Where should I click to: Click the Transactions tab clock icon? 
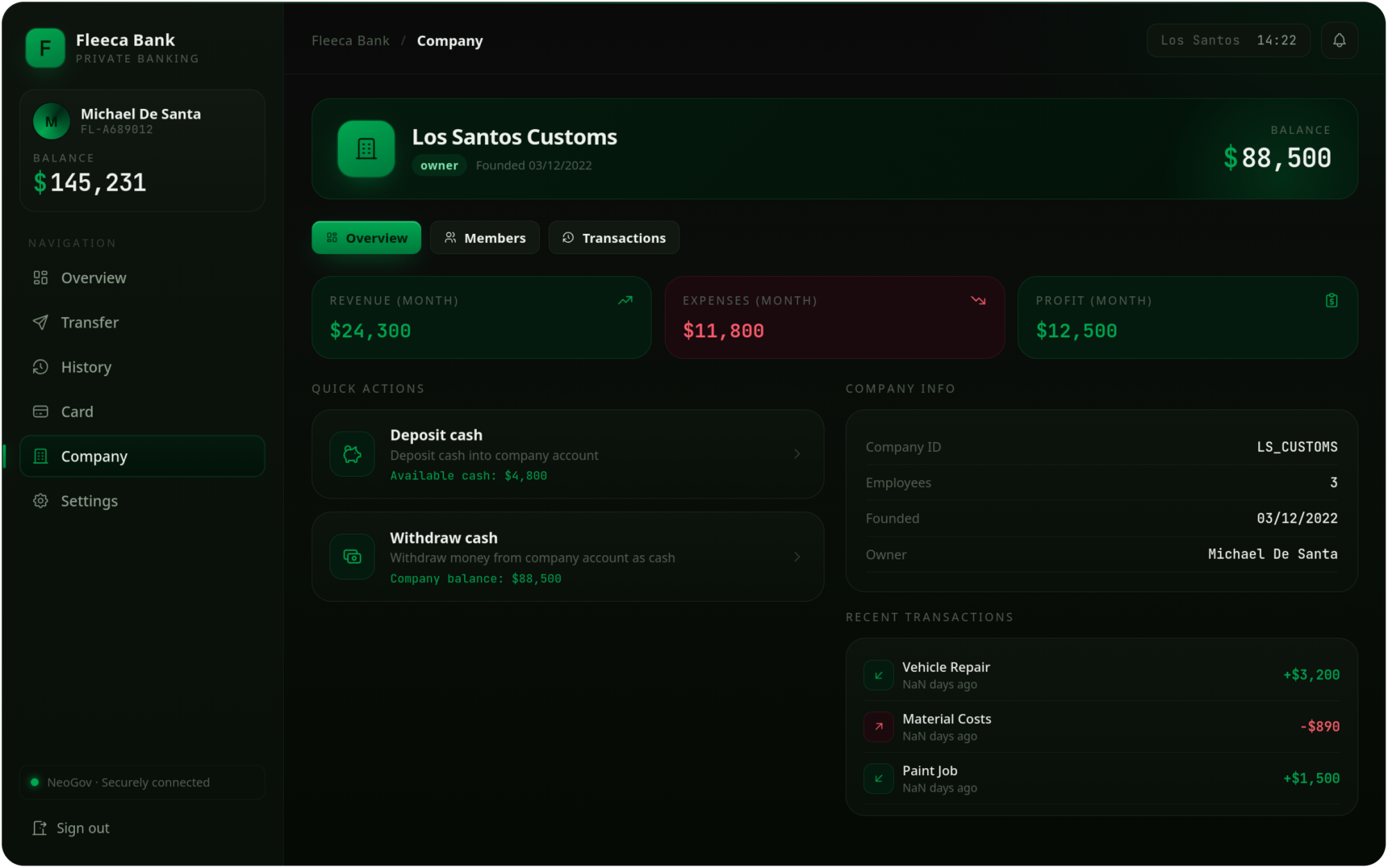568,237
